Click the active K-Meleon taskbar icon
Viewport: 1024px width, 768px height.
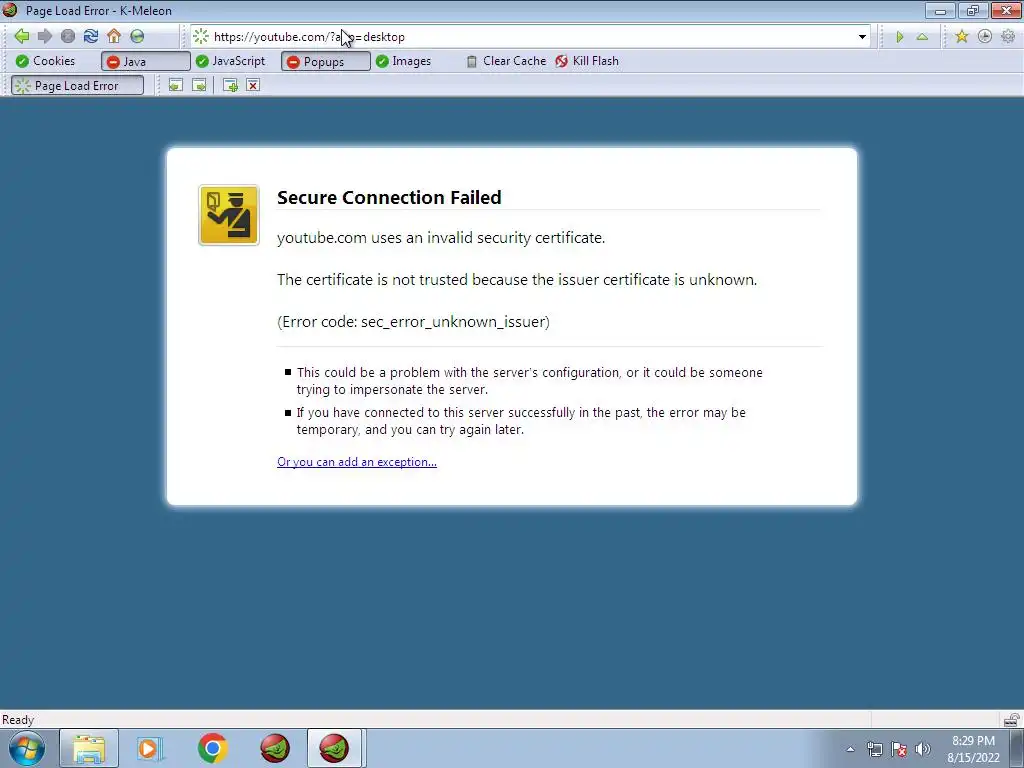[334, 748]
